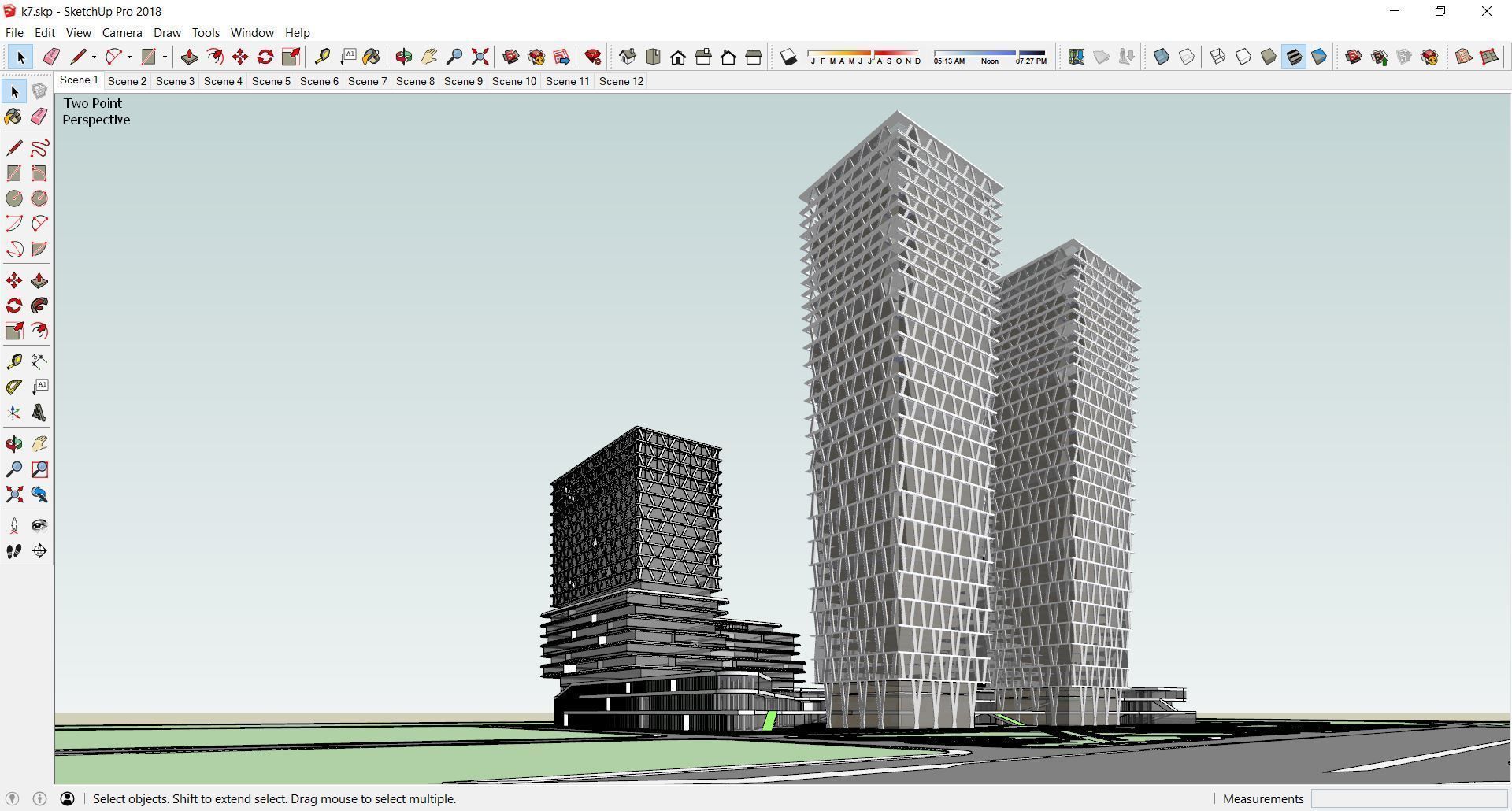Select the 3D Text tool
The height and width of the screenshot is (811, 1512).
click(x=39, y=413)
